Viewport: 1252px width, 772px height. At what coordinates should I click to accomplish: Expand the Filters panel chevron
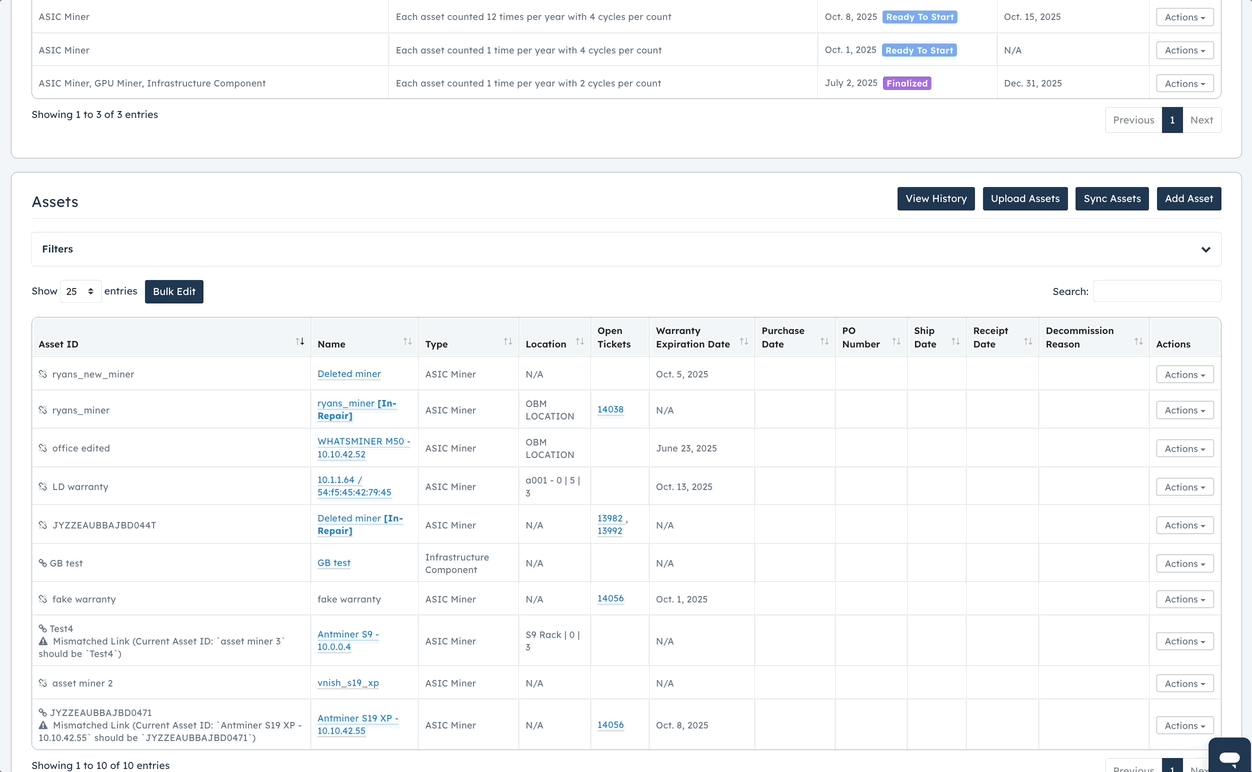coord(1205,250)
